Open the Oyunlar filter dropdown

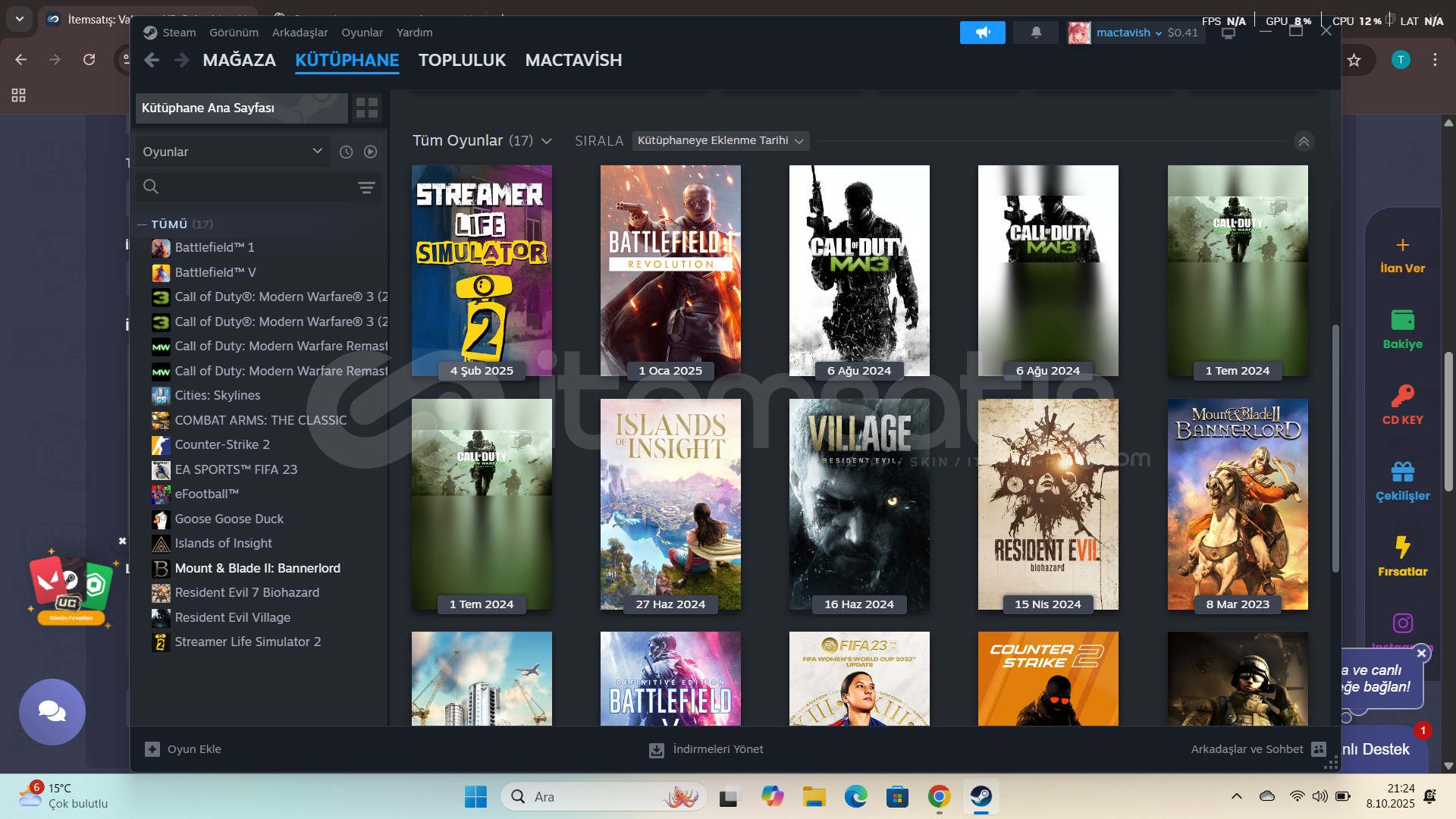[x=232, y=152]
